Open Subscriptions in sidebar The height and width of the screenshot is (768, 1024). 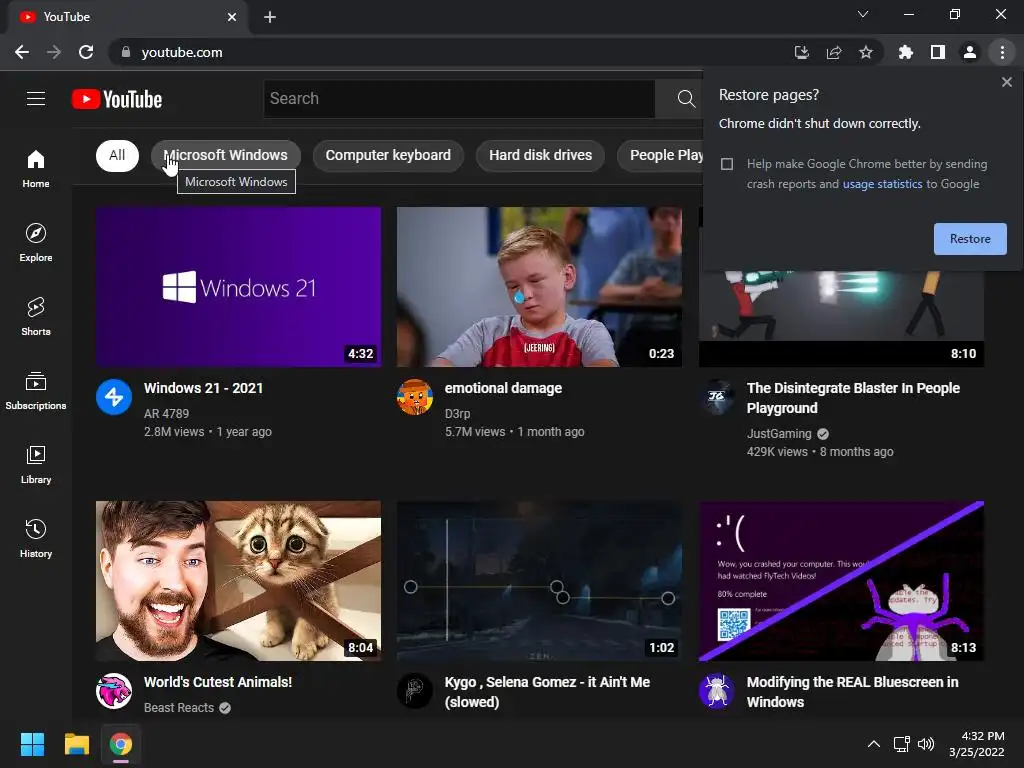tap(36, 391)
